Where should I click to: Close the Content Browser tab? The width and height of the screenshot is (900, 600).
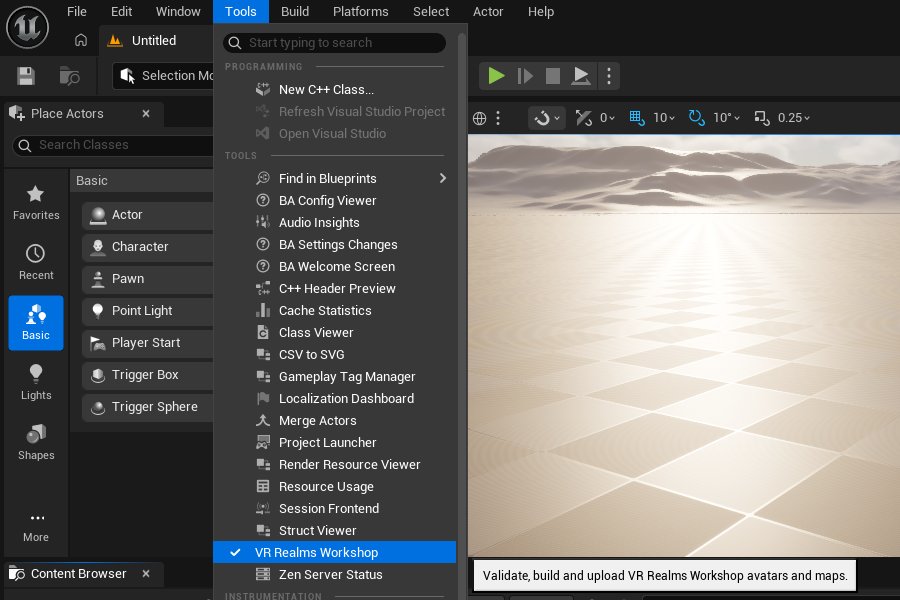[x=146, y=574]
